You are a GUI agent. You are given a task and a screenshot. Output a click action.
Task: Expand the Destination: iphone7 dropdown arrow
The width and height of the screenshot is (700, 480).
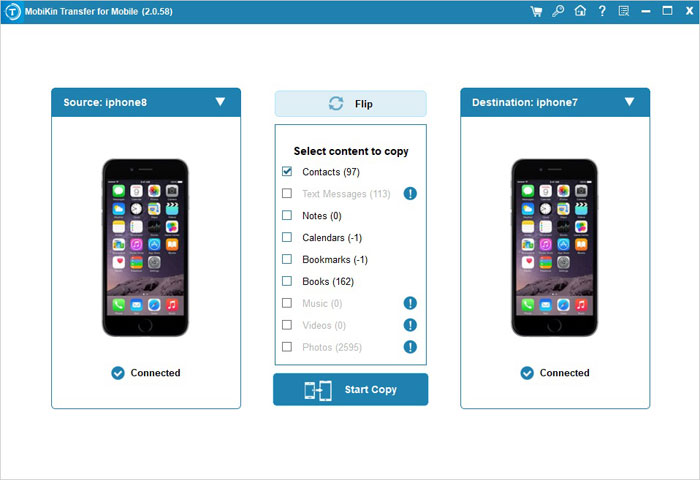(x=629, y=102)
